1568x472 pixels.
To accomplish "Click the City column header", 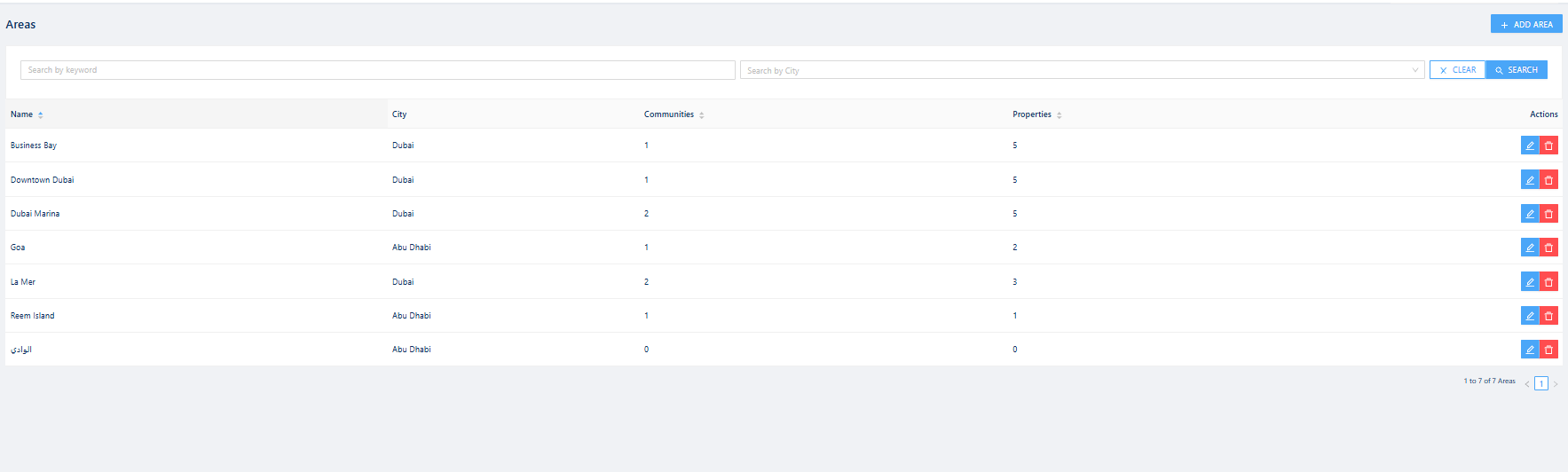I will pyautogui.click(x=399, y=114).
